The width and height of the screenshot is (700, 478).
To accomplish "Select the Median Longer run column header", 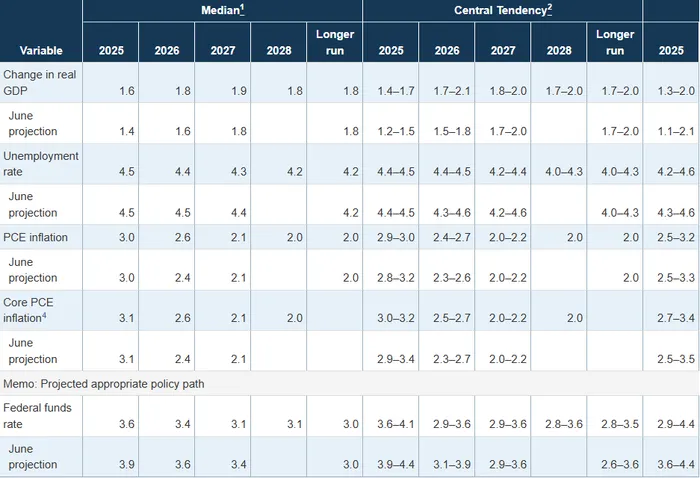I will tap(335, 42).
